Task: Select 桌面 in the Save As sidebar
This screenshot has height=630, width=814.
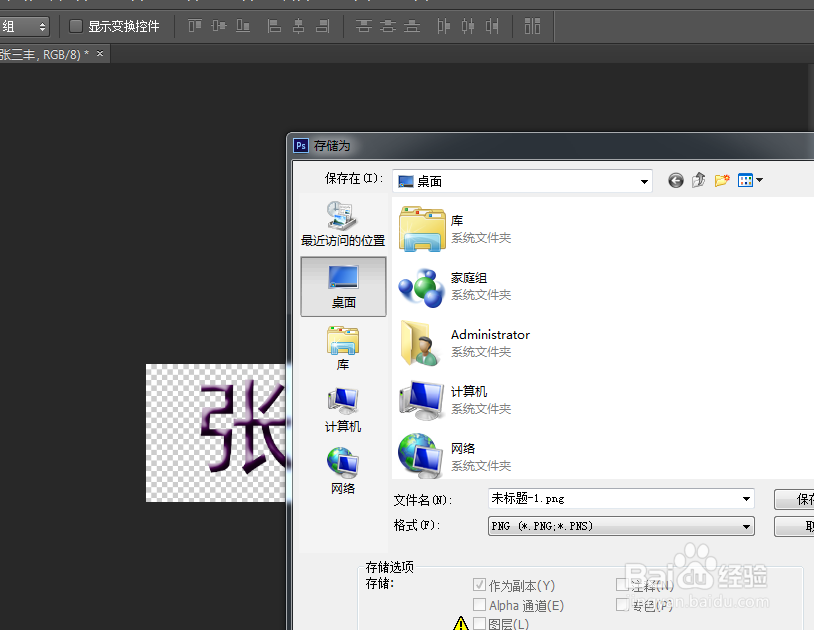Action: click(x=343, y=285)
